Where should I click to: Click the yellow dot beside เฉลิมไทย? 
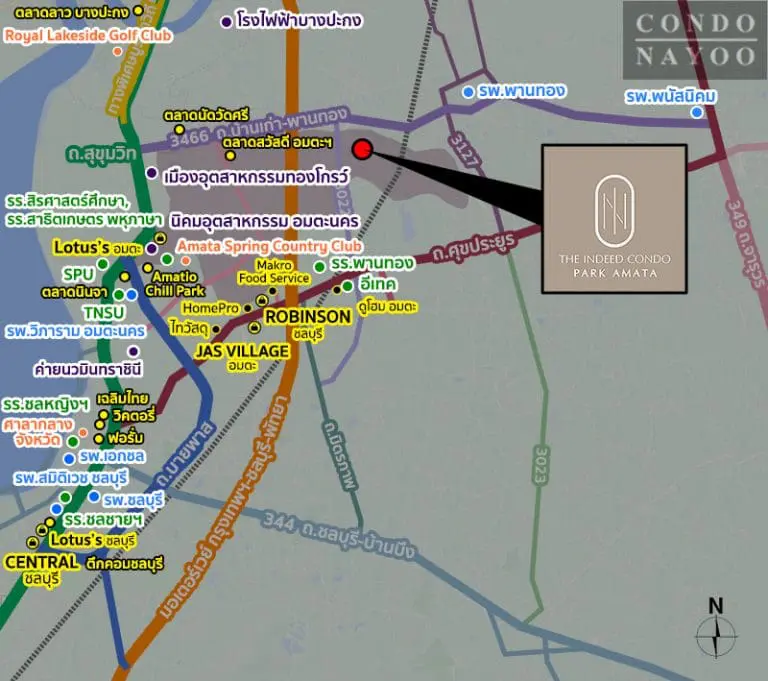[x=103, y=415]
